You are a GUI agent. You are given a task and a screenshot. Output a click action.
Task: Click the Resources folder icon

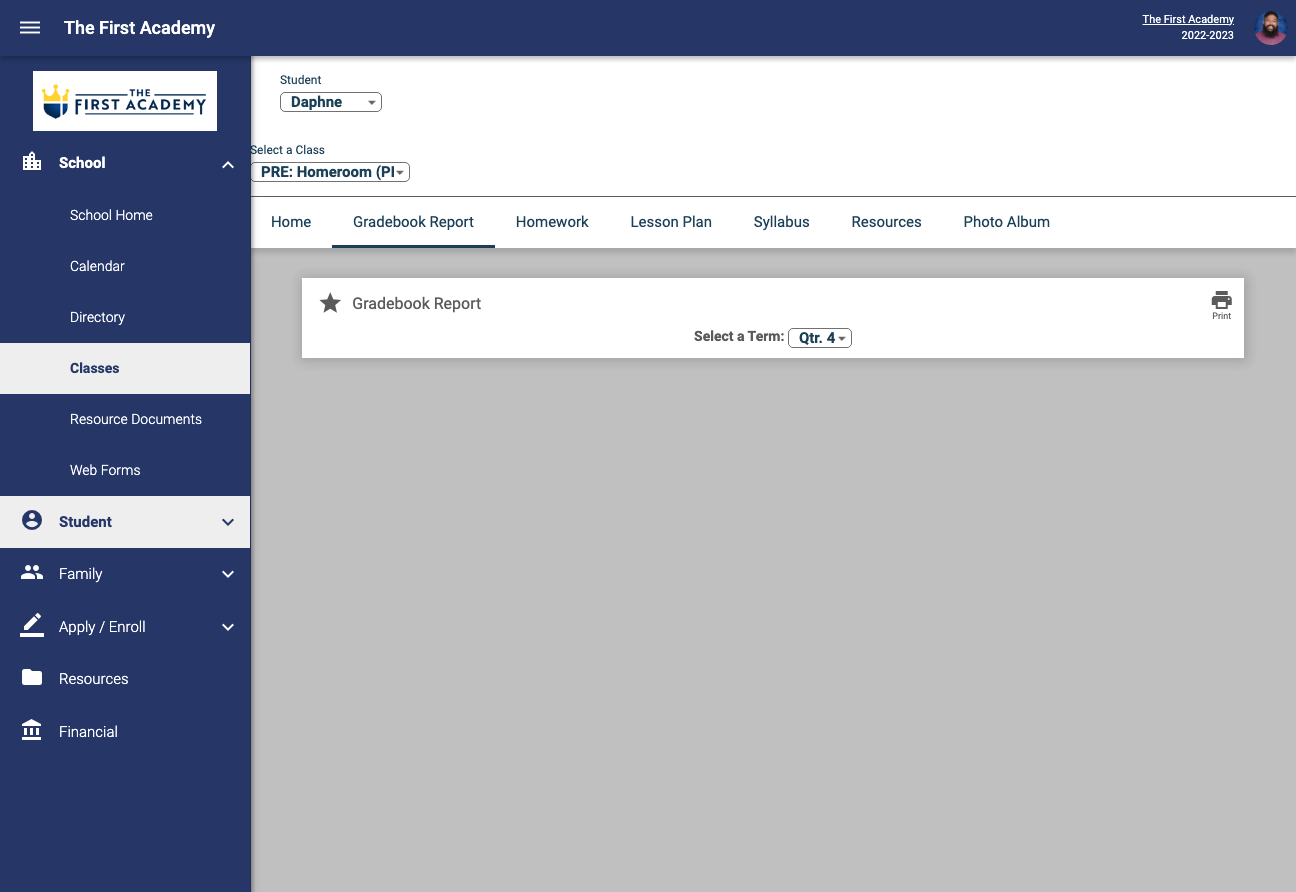[x=32, y=678]
